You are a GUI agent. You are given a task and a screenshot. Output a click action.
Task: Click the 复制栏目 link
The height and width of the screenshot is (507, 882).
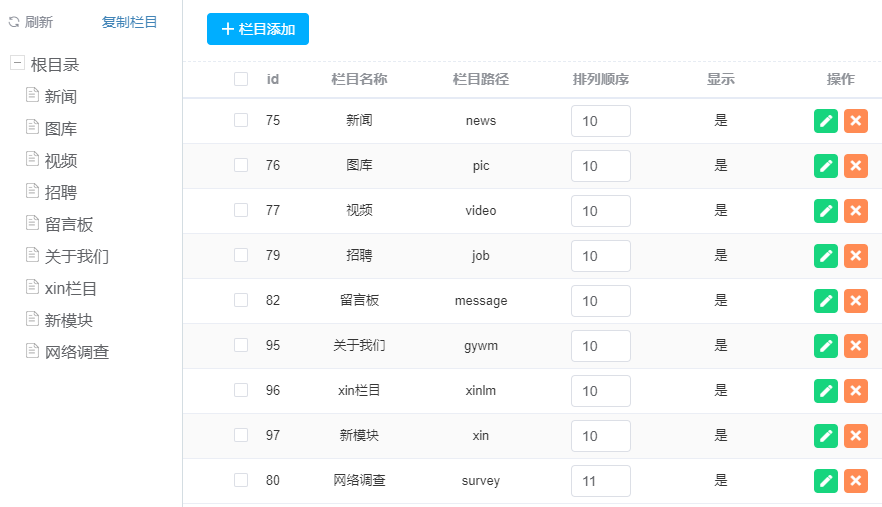pos(129,22)
